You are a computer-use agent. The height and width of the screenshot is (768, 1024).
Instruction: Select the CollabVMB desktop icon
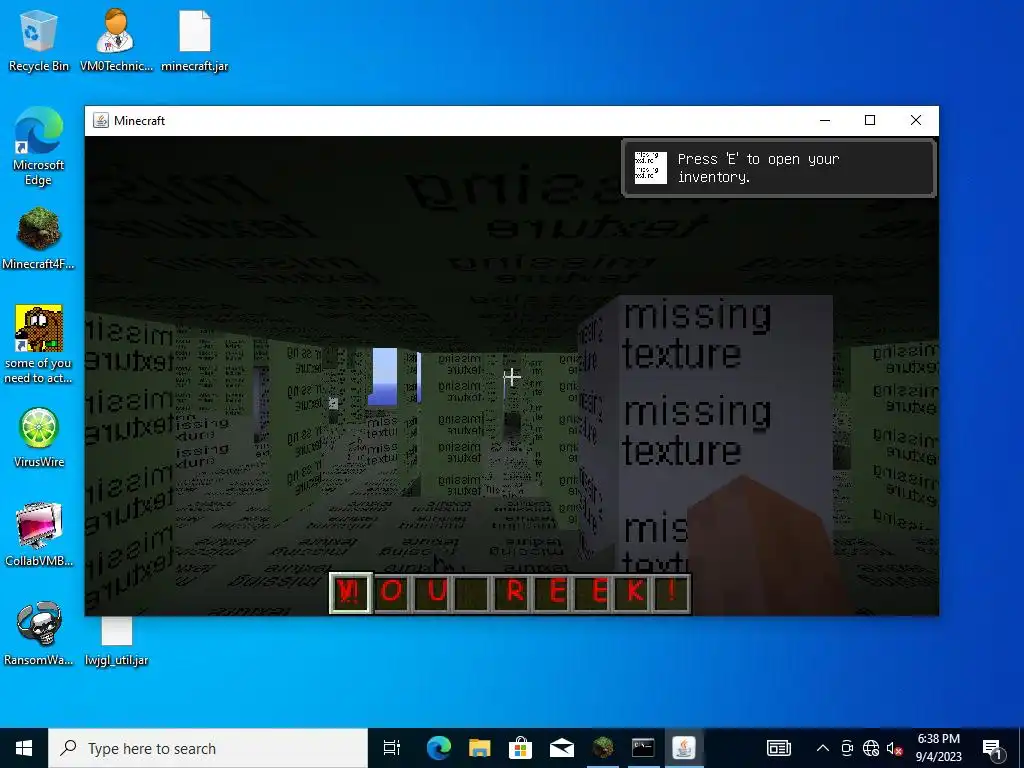(39, 534)
